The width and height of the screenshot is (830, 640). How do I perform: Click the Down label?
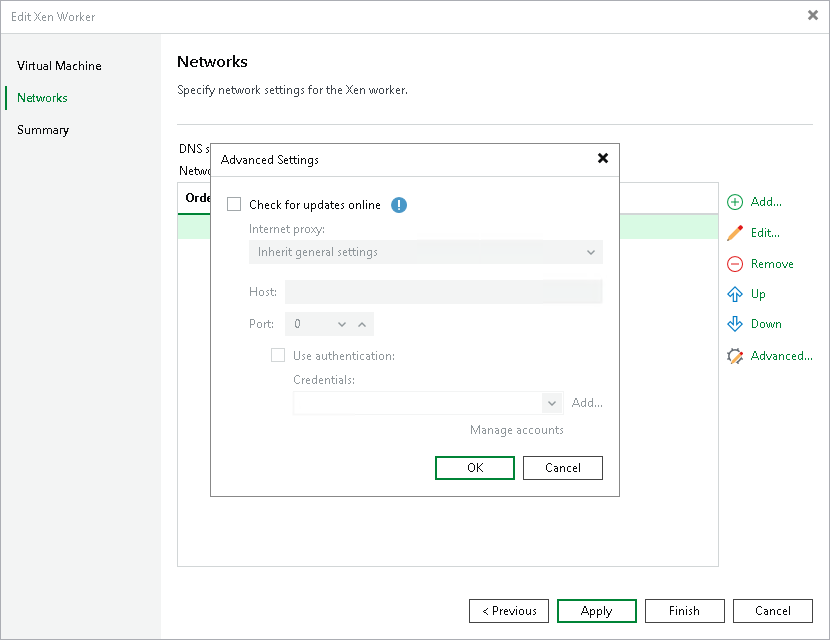pos(766,324)
